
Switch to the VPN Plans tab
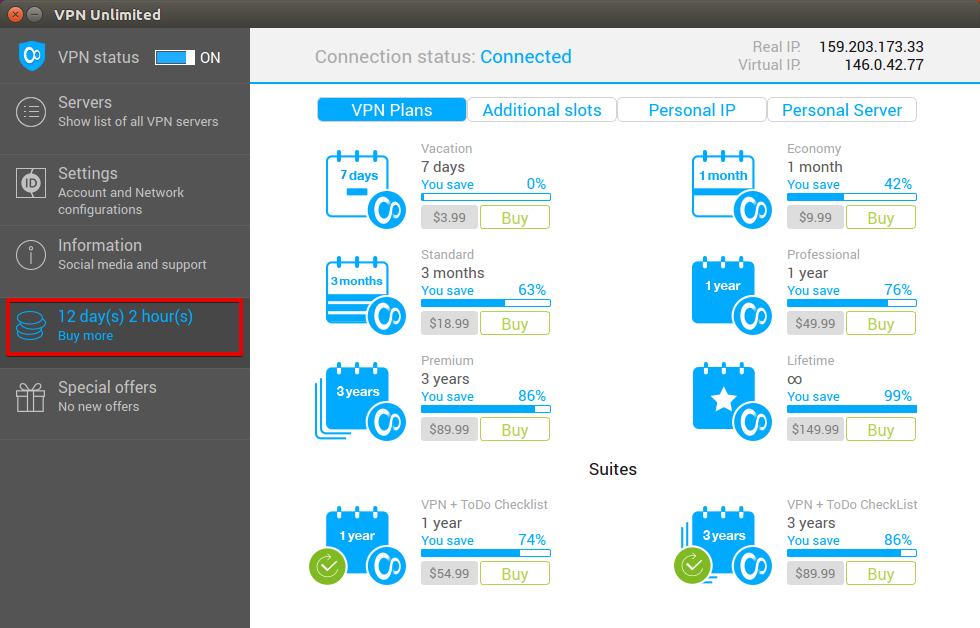(x=392, y=110)
